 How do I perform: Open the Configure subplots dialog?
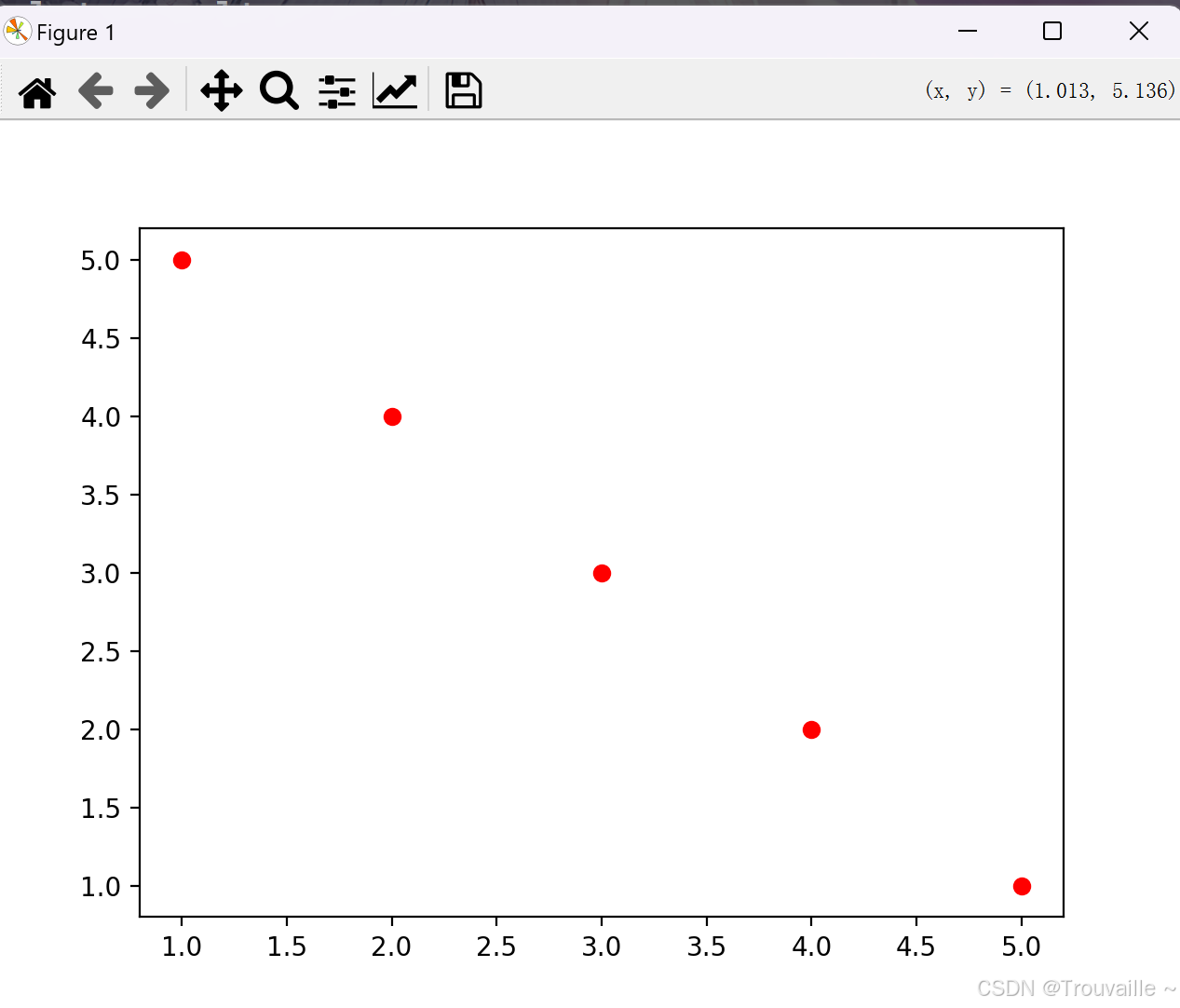[336, 91]
